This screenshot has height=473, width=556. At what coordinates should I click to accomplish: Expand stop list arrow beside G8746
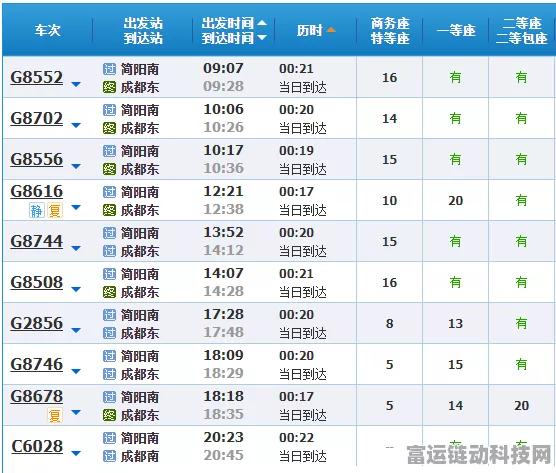coord(76,371)
